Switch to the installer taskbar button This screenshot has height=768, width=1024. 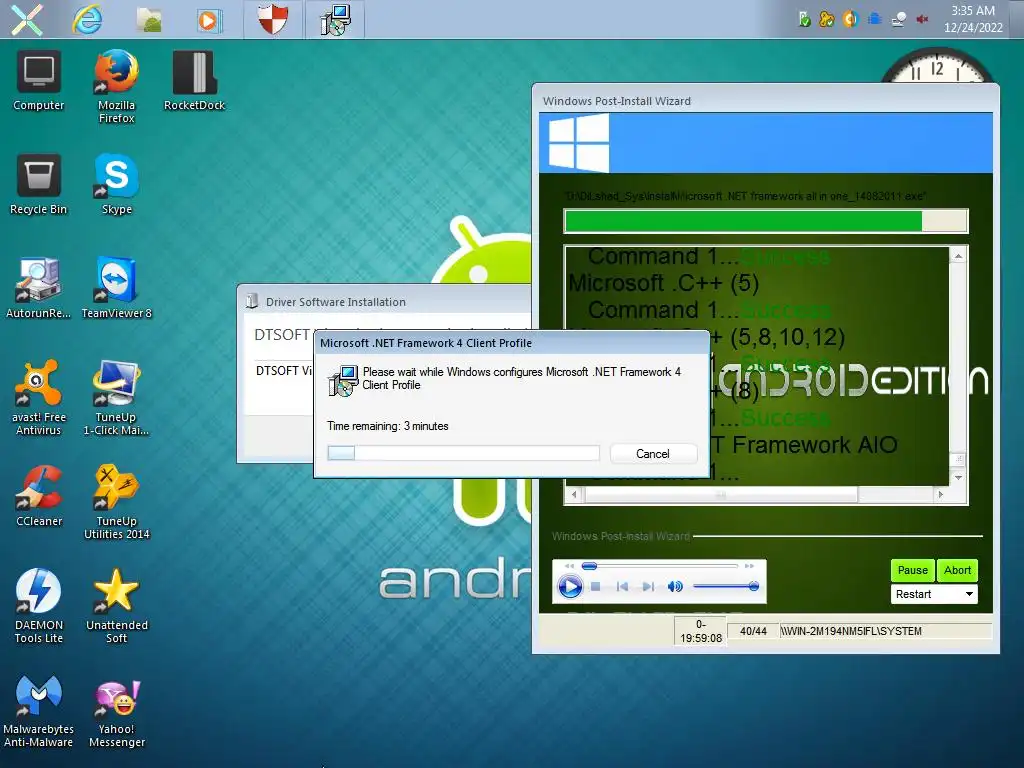335,19
